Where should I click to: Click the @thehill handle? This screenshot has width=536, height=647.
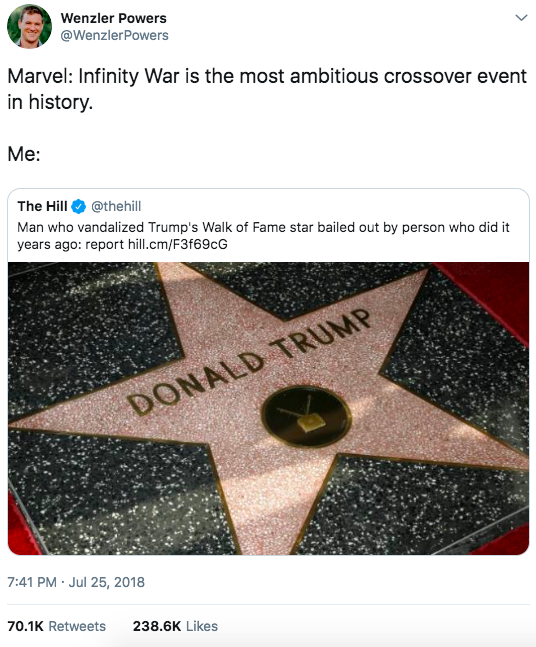[116, 206]
